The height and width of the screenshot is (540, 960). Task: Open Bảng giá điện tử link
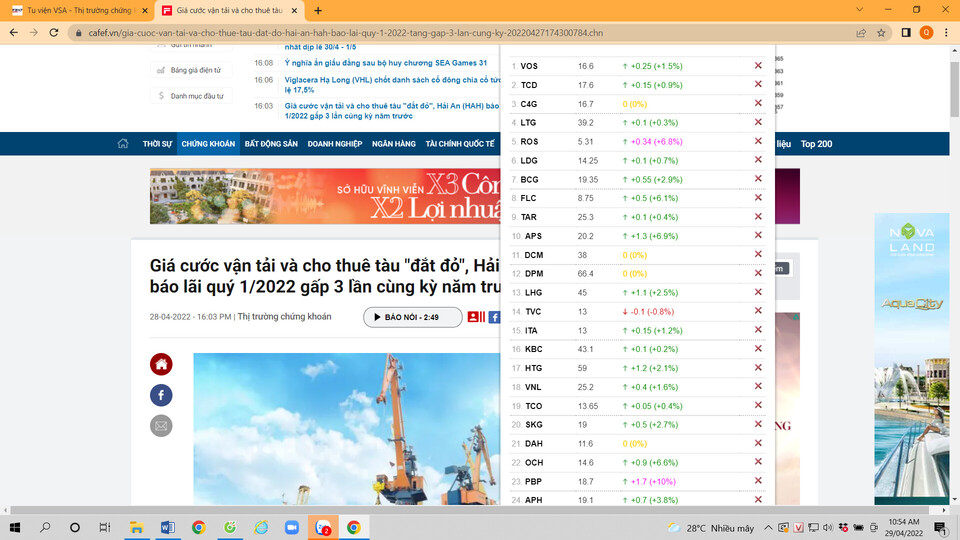[191, 70]
